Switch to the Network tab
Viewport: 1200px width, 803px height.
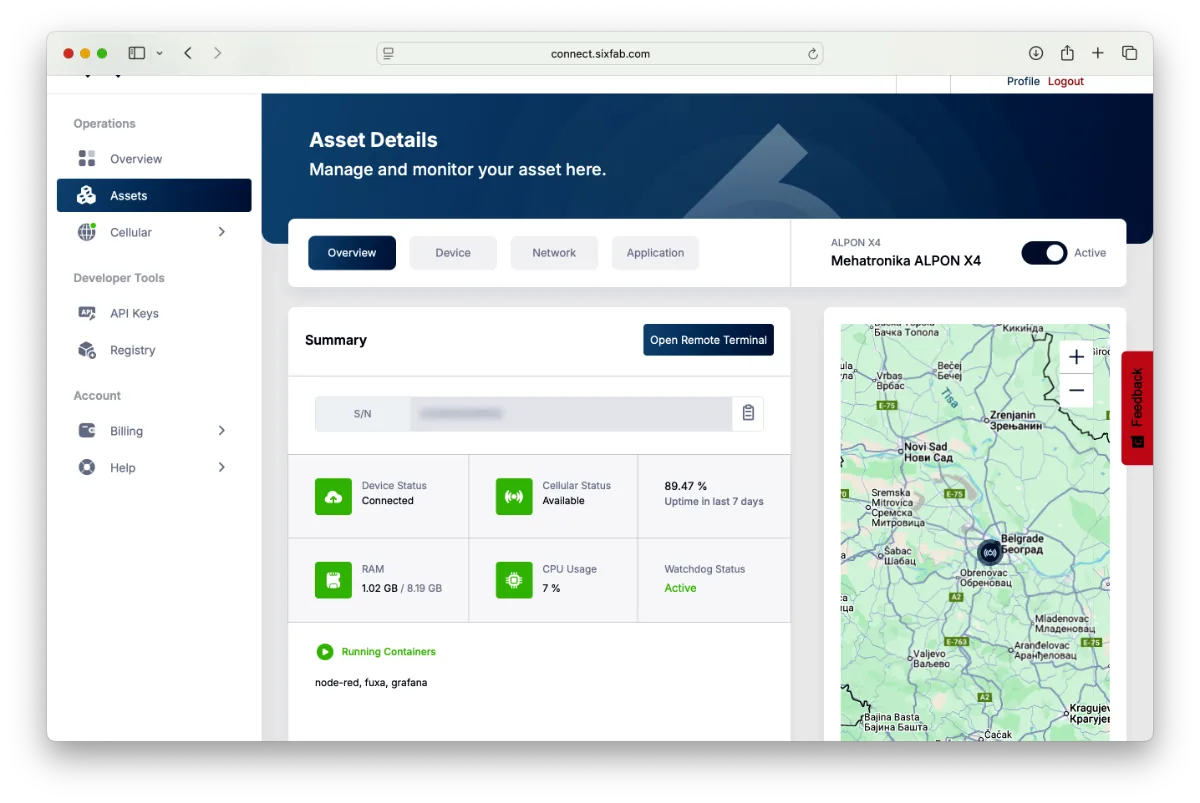[x=554, y=253]
